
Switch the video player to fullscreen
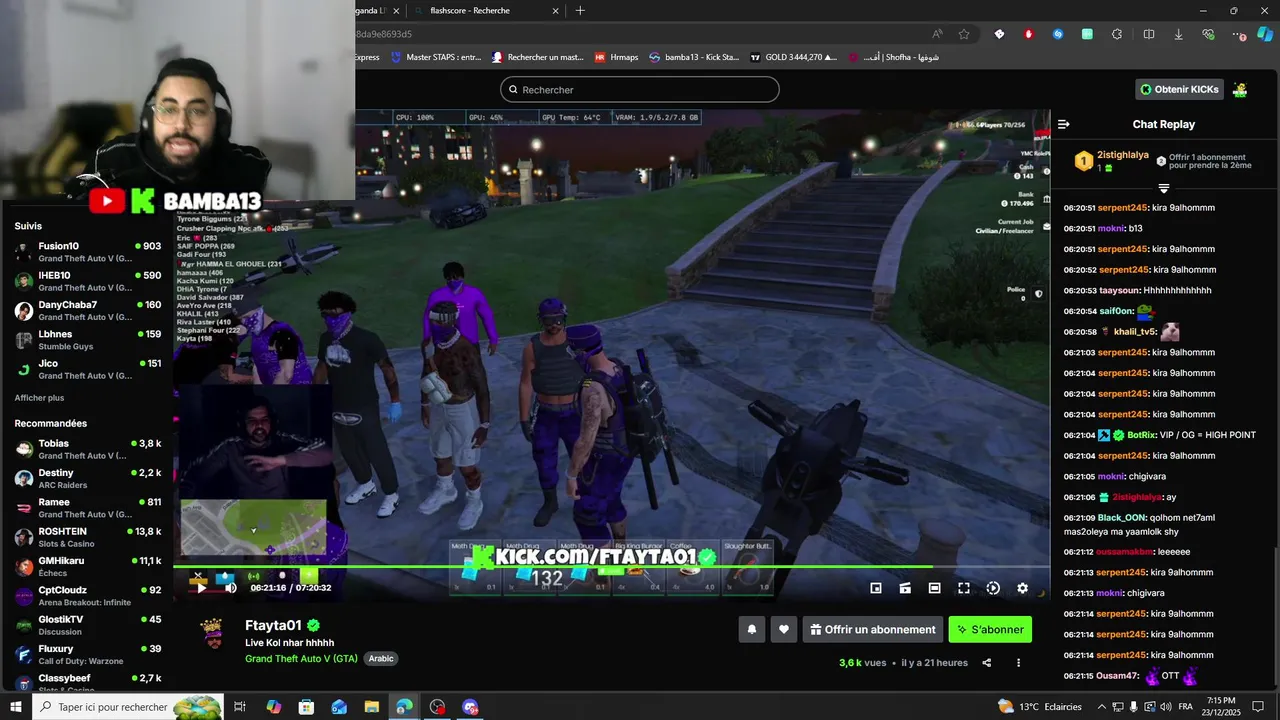(964, 588)
